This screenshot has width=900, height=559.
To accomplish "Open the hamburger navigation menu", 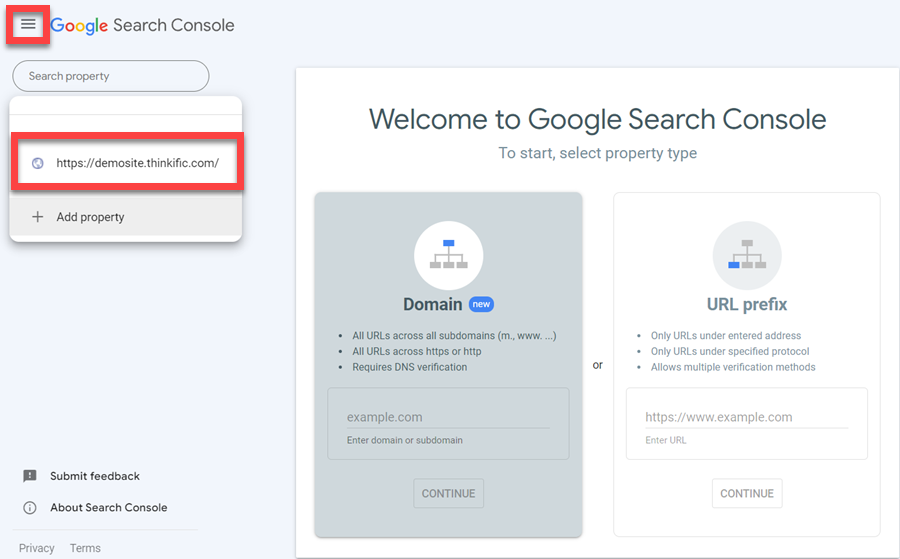I will tap(28, 25).
